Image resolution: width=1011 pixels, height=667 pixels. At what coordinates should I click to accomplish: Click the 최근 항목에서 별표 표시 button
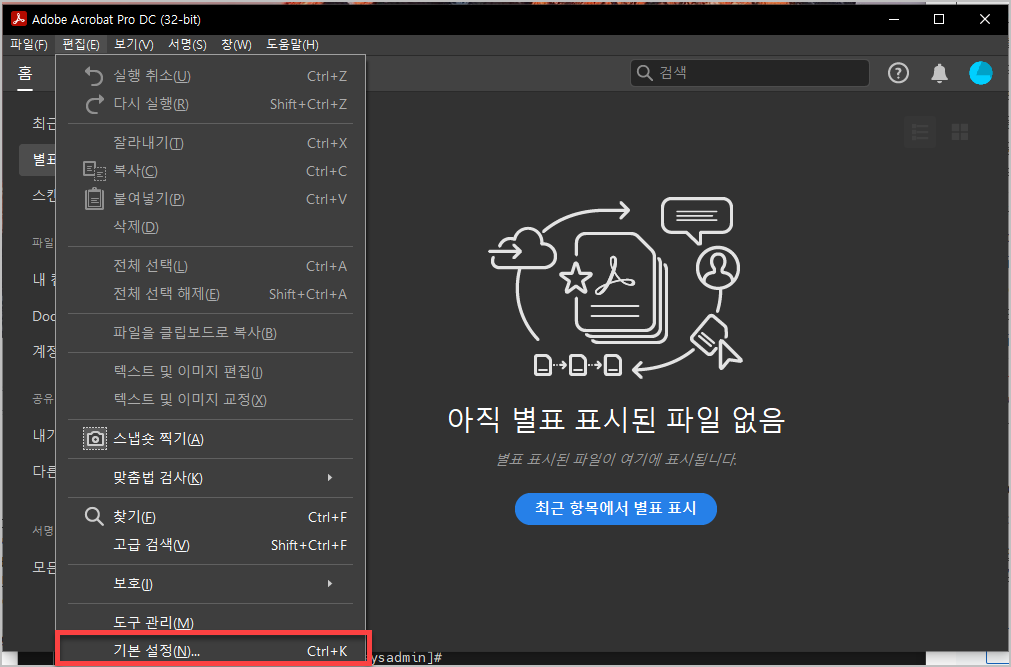[616, 508]
